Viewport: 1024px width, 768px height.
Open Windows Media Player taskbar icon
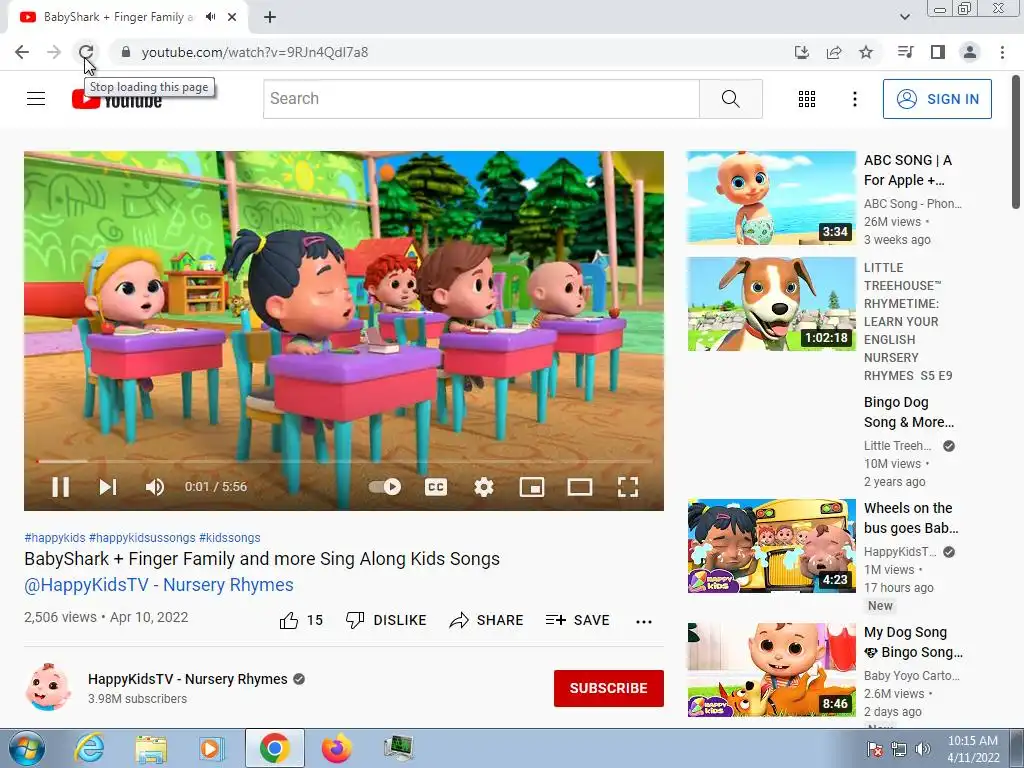click(x=211, y=748)
